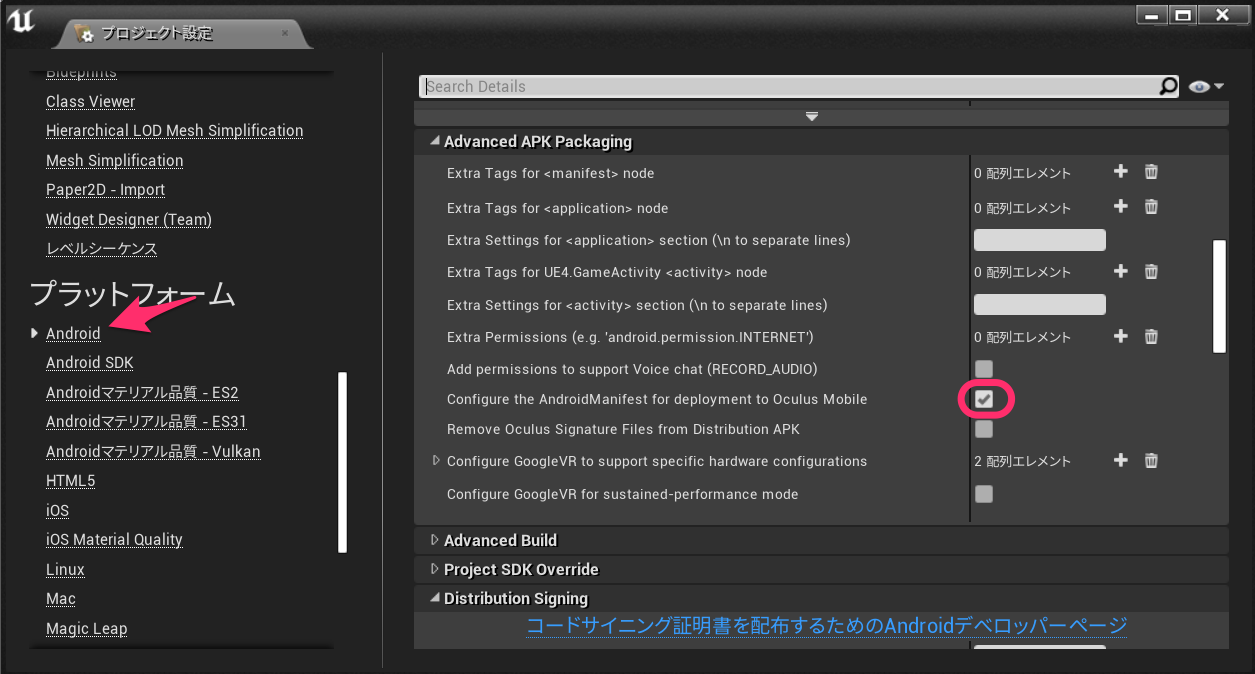Screen dimensions: 1255x674
Task: Open the Android developer code signing page link
Action: coord(827,626)
